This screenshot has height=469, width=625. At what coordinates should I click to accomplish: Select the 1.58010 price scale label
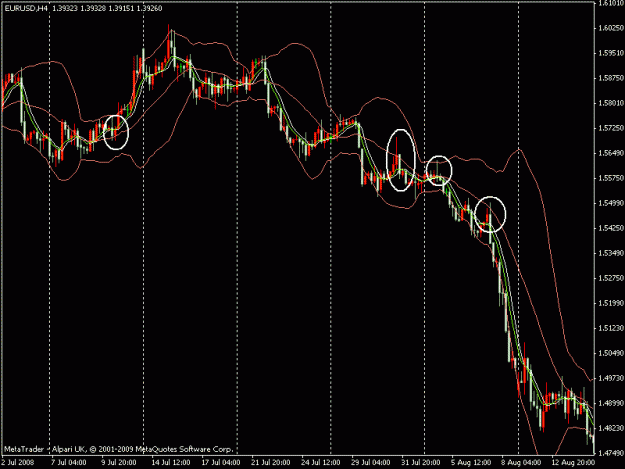(x=611, y=103)
